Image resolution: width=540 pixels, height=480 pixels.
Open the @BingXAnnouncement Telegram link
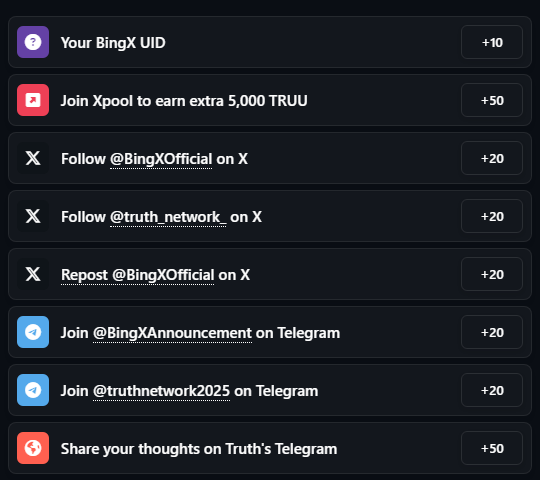point(173,333)
